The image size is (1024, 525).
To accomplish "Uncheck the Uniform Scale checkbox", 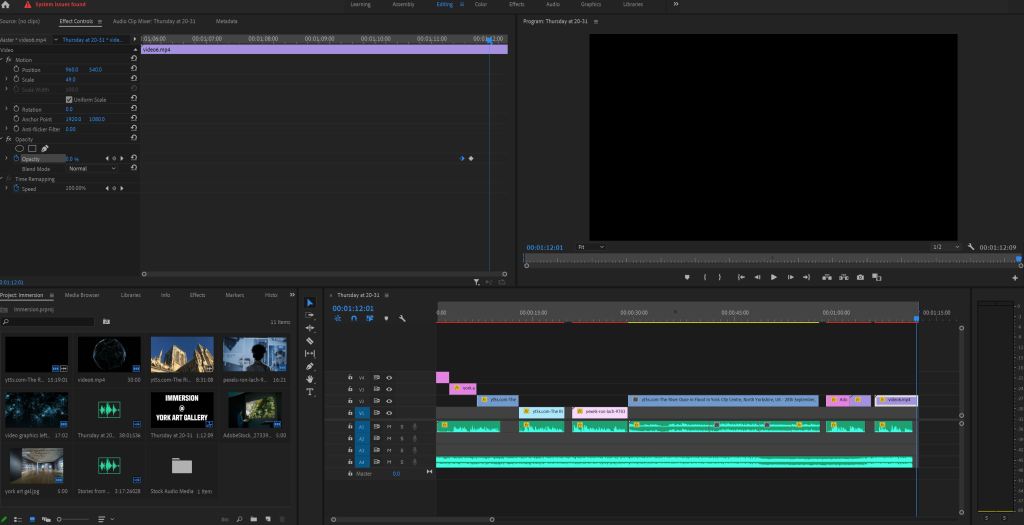I will [68, 99].
